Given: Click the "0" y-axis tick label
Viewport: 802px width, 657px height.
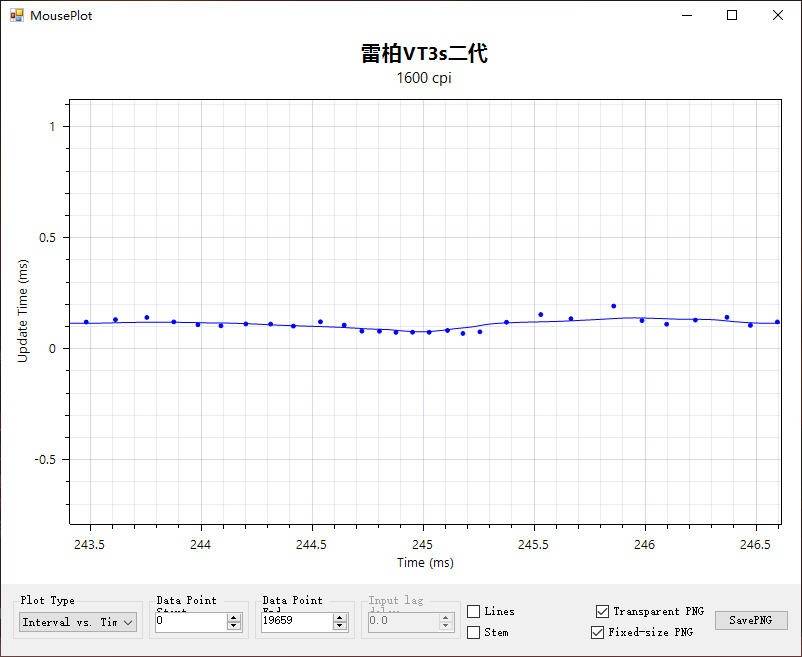Looking at the screenshot, I should [52, 349].
